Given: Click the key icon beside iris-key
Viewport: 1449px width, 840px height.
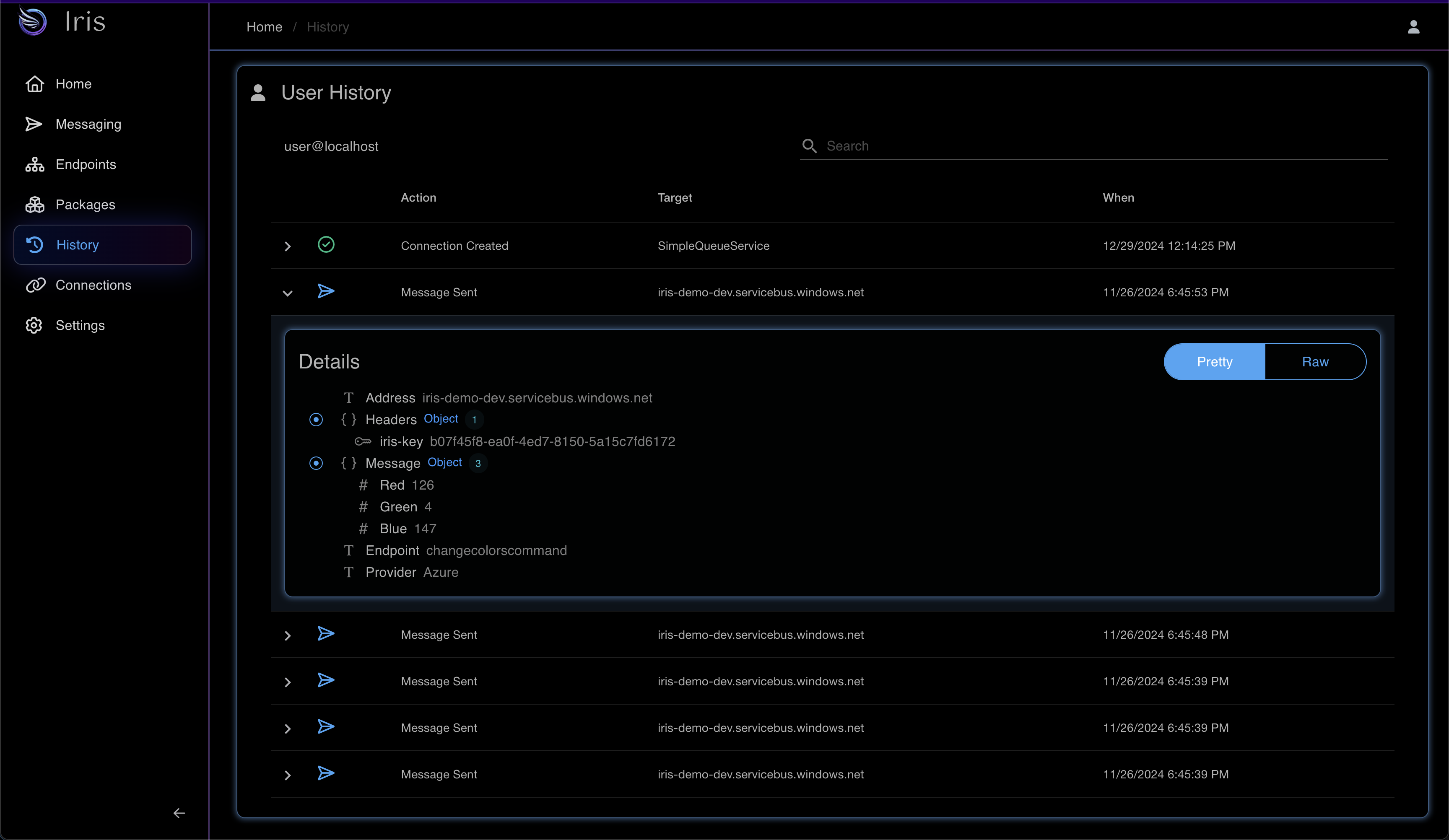Looking at the screenshot, I should pos(363,441).
